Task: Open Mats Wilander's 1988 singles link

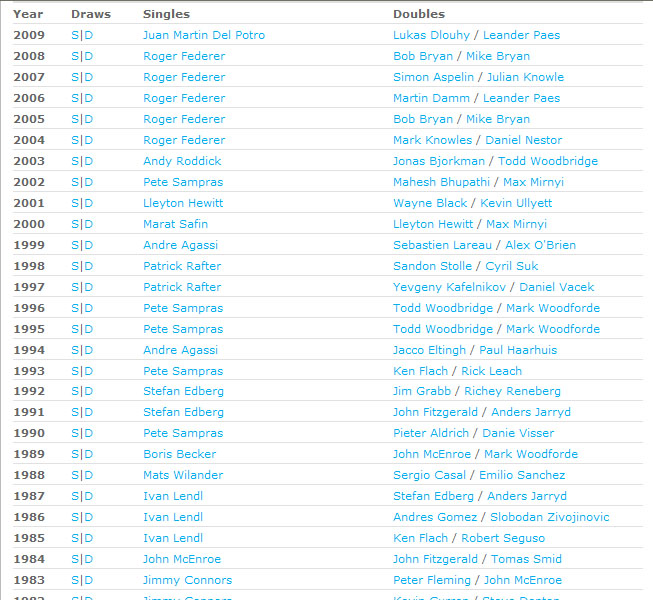Action: click(x=183, y=475)
